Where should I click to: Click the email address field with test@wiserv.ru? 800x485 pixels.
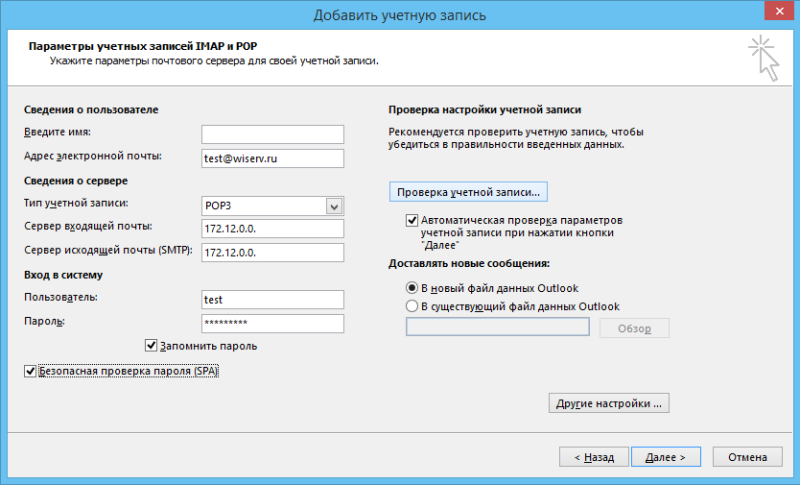(272, 158)
